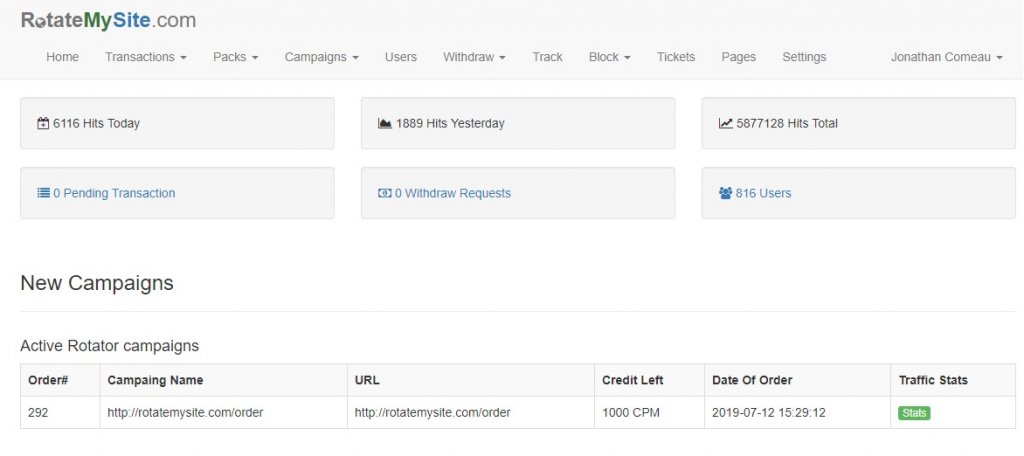Open the 0 Pending Transaction link
Screen dimensions: 1024x456
click(x=114, y=193)
